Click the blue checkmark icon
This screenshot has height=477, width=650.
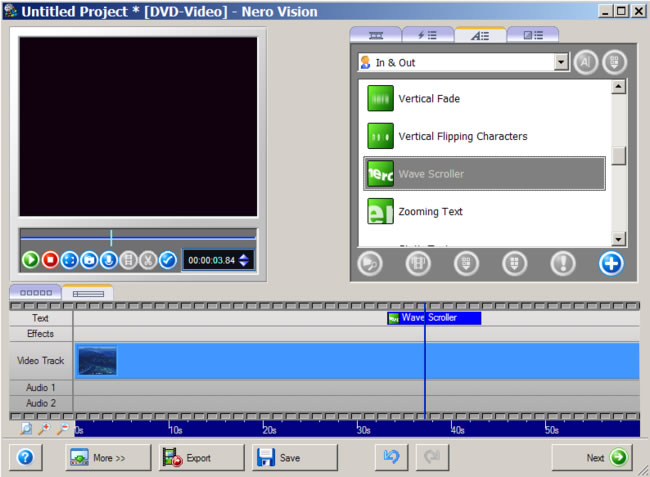click(168, 260)
